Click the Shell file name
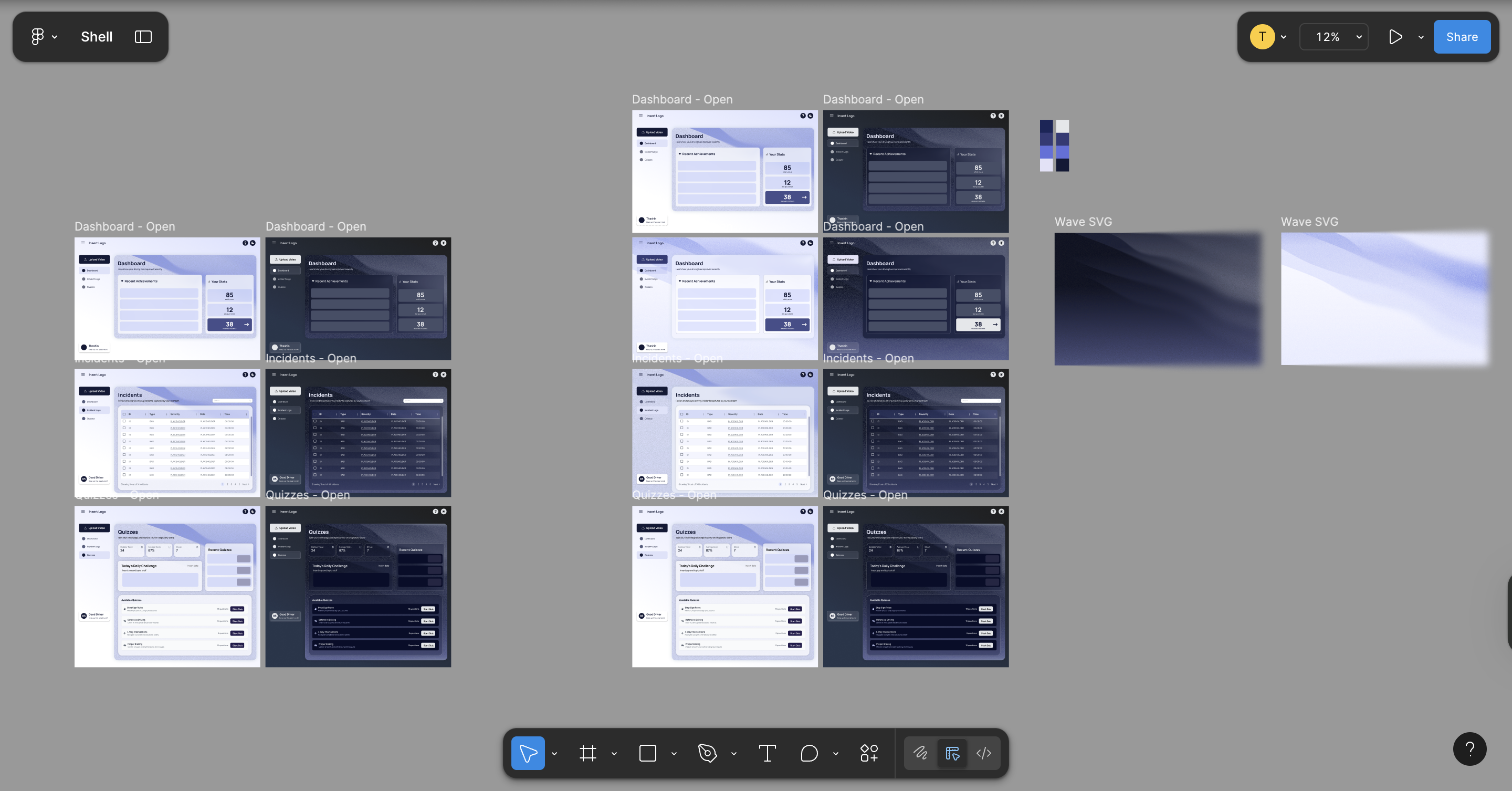The image size is (1512, 791). [x=97, y=36]
